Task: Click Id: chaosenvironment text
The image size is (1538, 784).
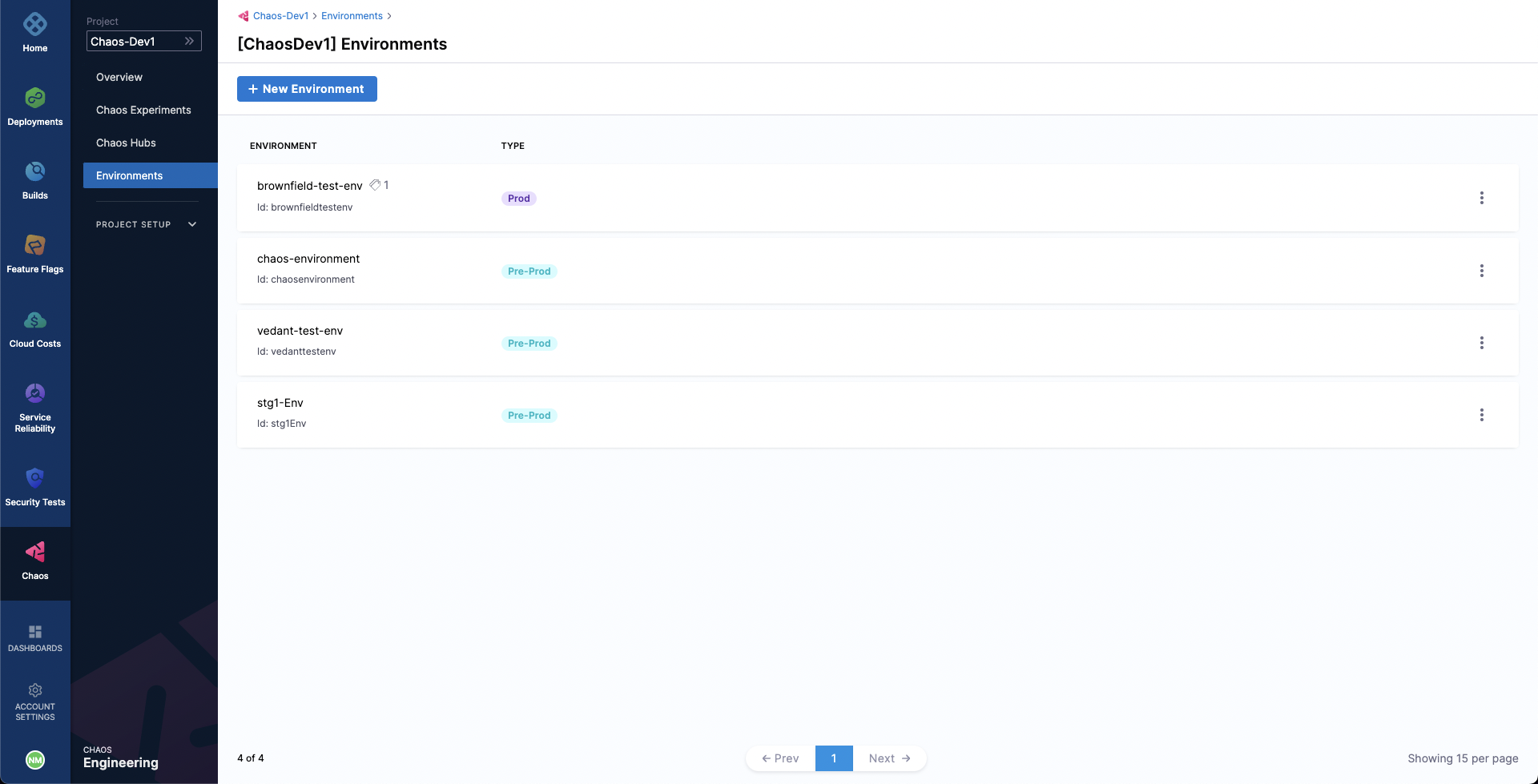Action: (x=305, y=279)
